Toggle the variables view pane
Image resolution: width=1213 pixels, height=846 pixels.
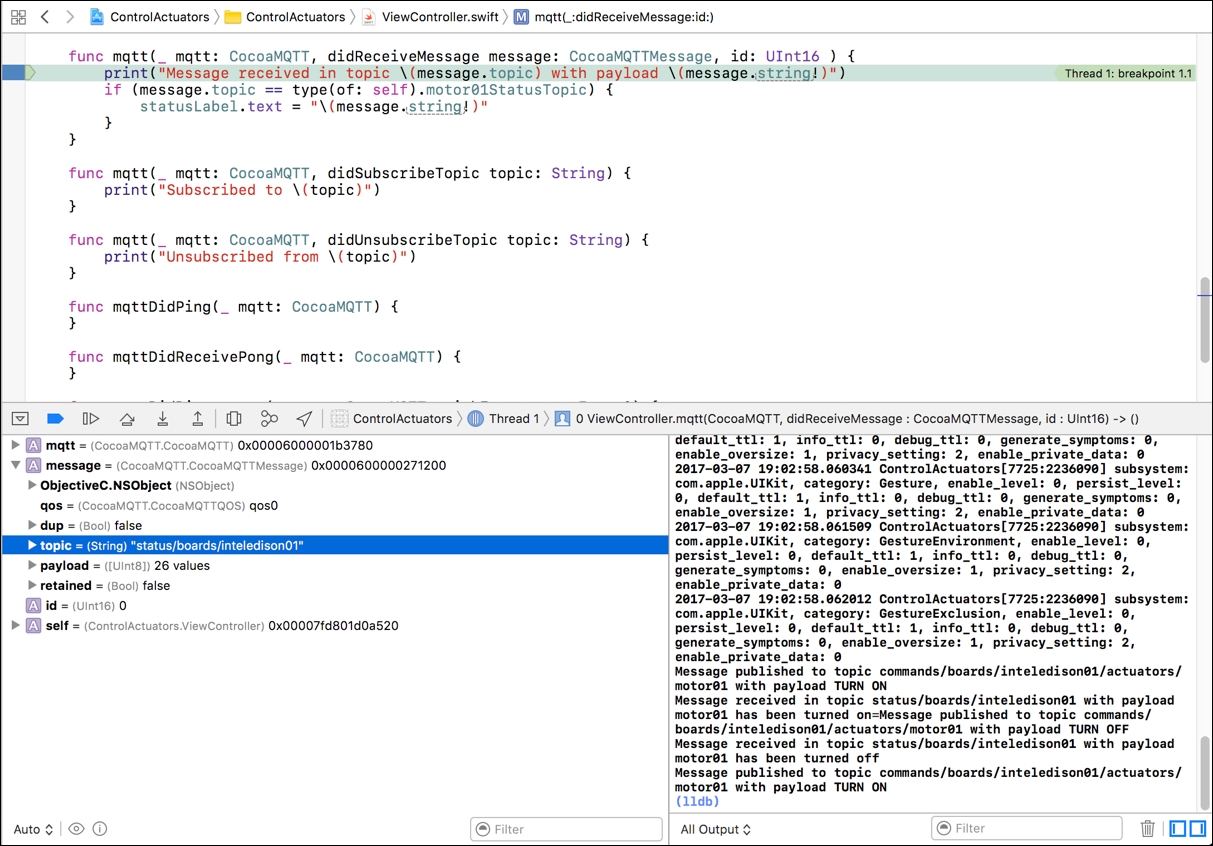click(x=1178, y=829)
